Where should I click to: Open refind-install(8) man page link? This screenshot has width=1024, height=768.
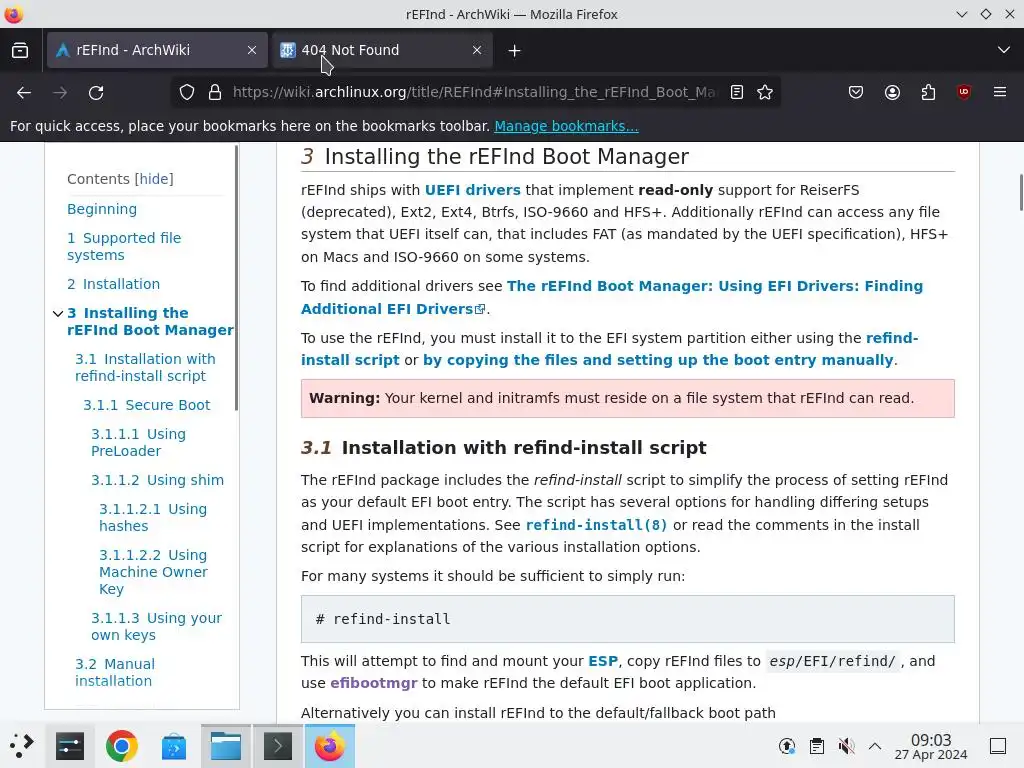(596, 525)
